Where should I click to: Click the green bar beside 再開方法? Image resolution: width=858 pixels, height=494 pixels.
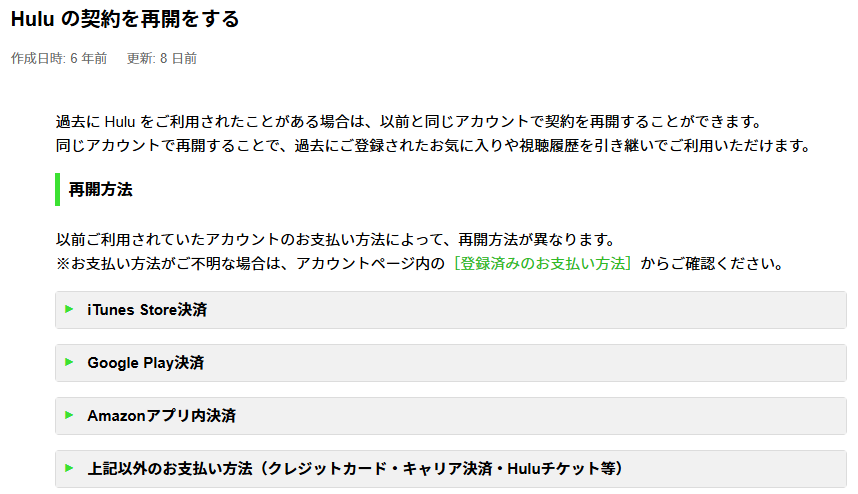point(58,189)
